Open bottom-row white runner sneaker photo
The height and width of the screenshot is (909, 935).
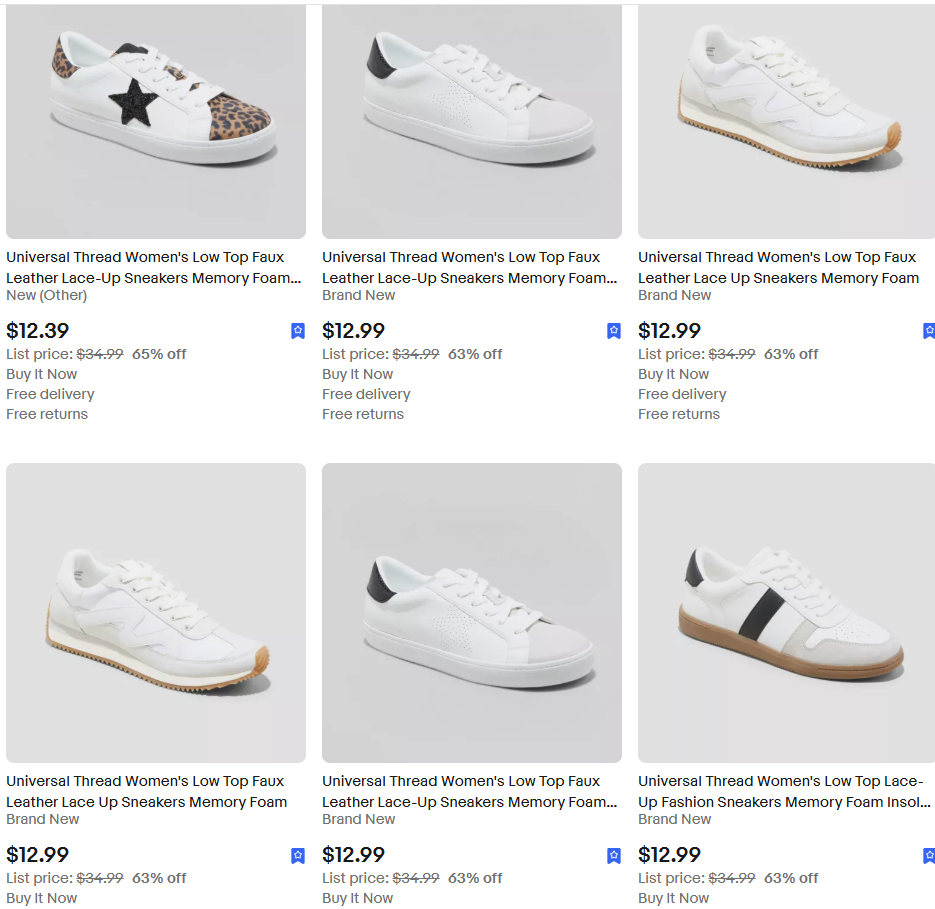point(156,613)
